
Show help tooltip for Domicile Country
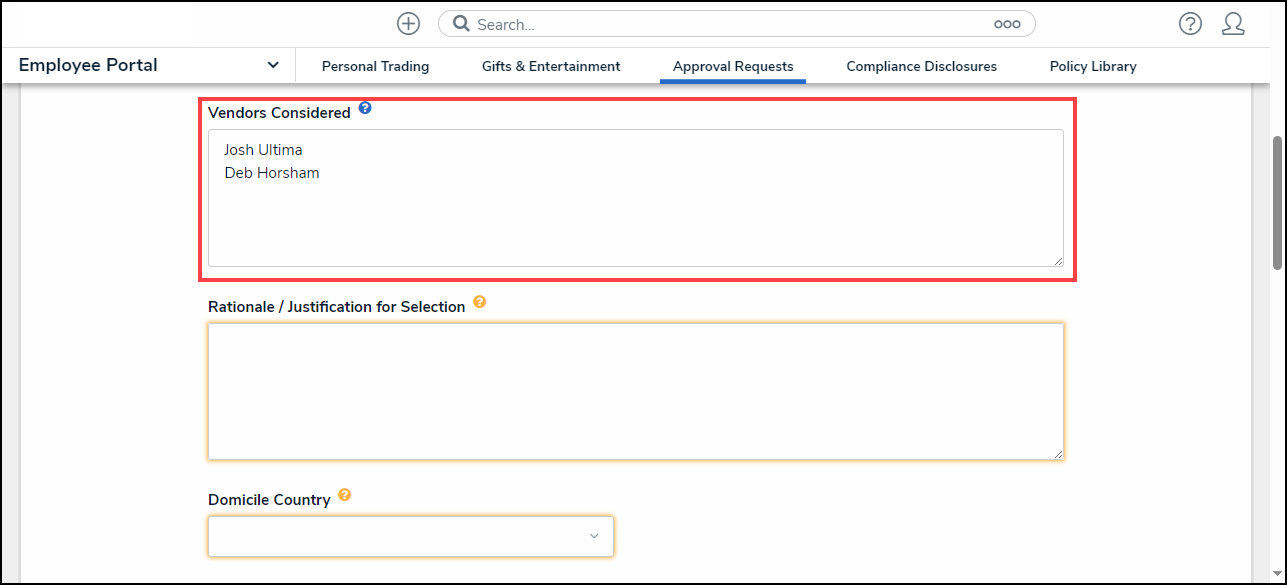[x=345, y=495]
